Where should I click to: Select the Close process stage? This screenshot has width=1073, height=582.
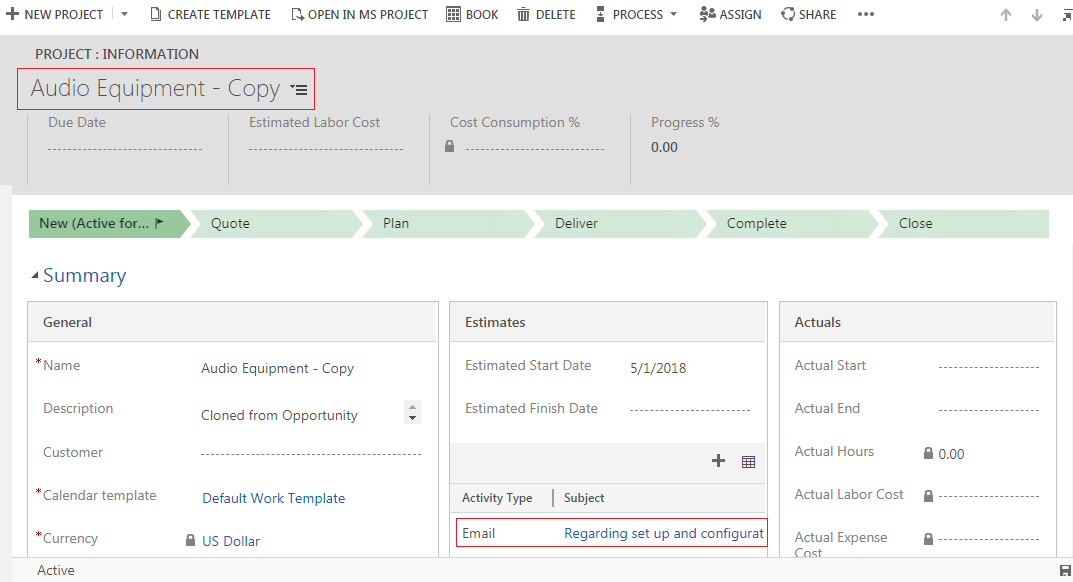pos(964,223)
